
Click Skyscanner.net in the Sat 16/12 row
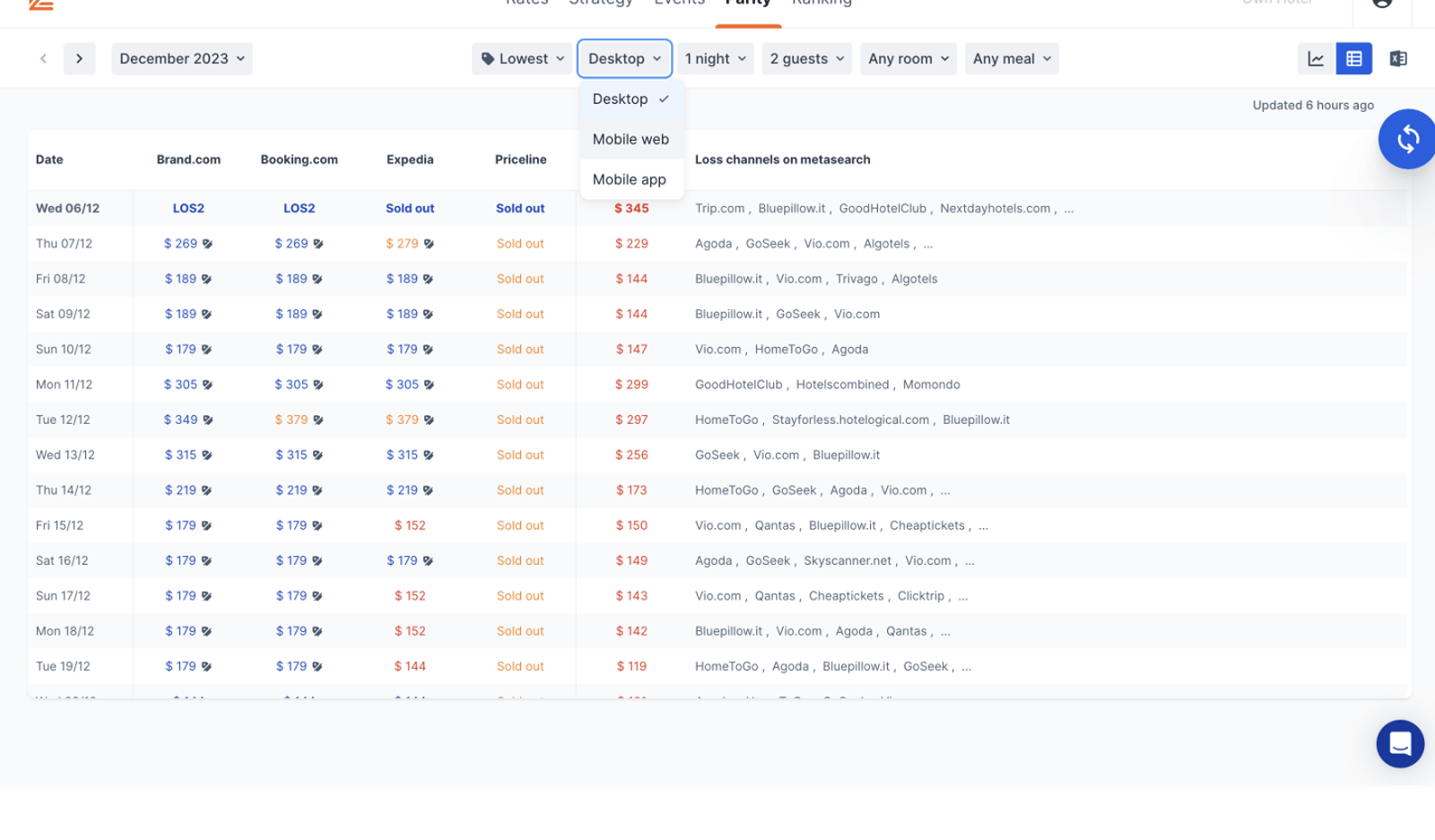click(848, 561)
